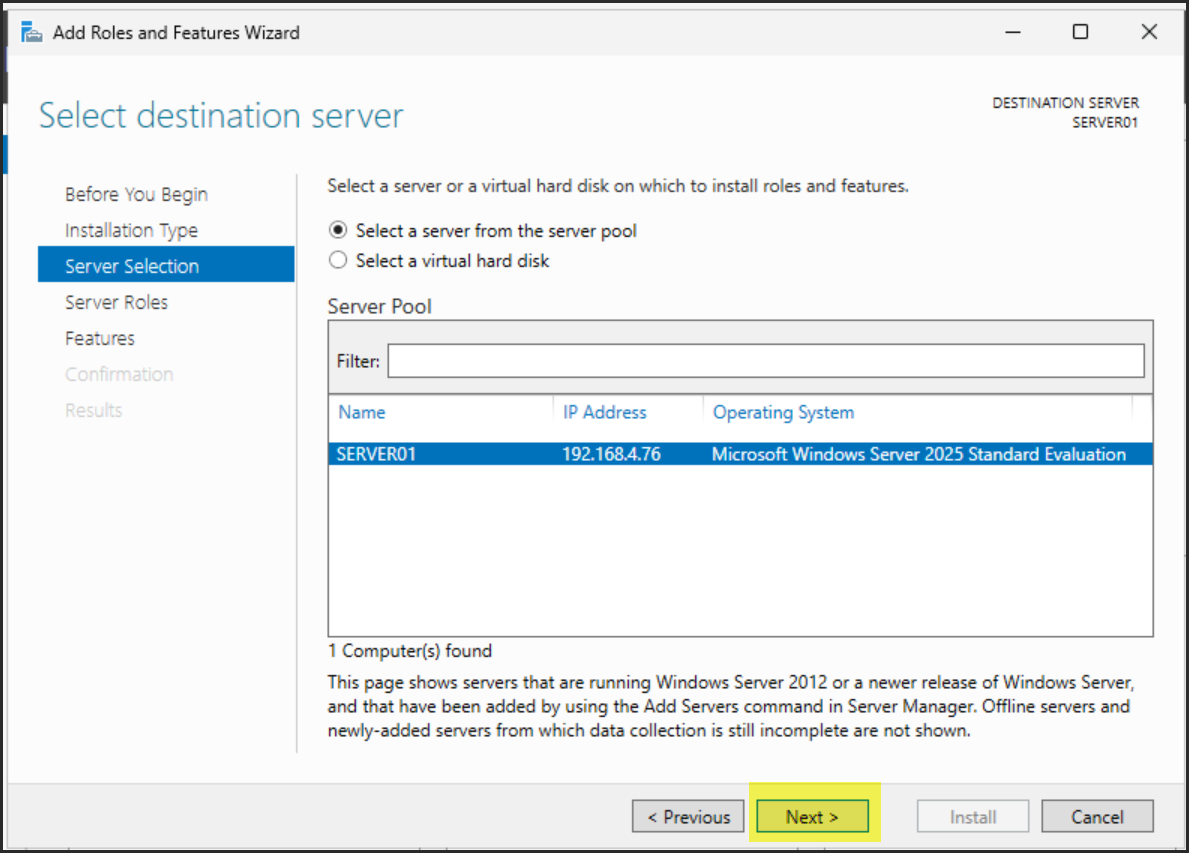Minimize the Add Roles wizard window

1013,32
